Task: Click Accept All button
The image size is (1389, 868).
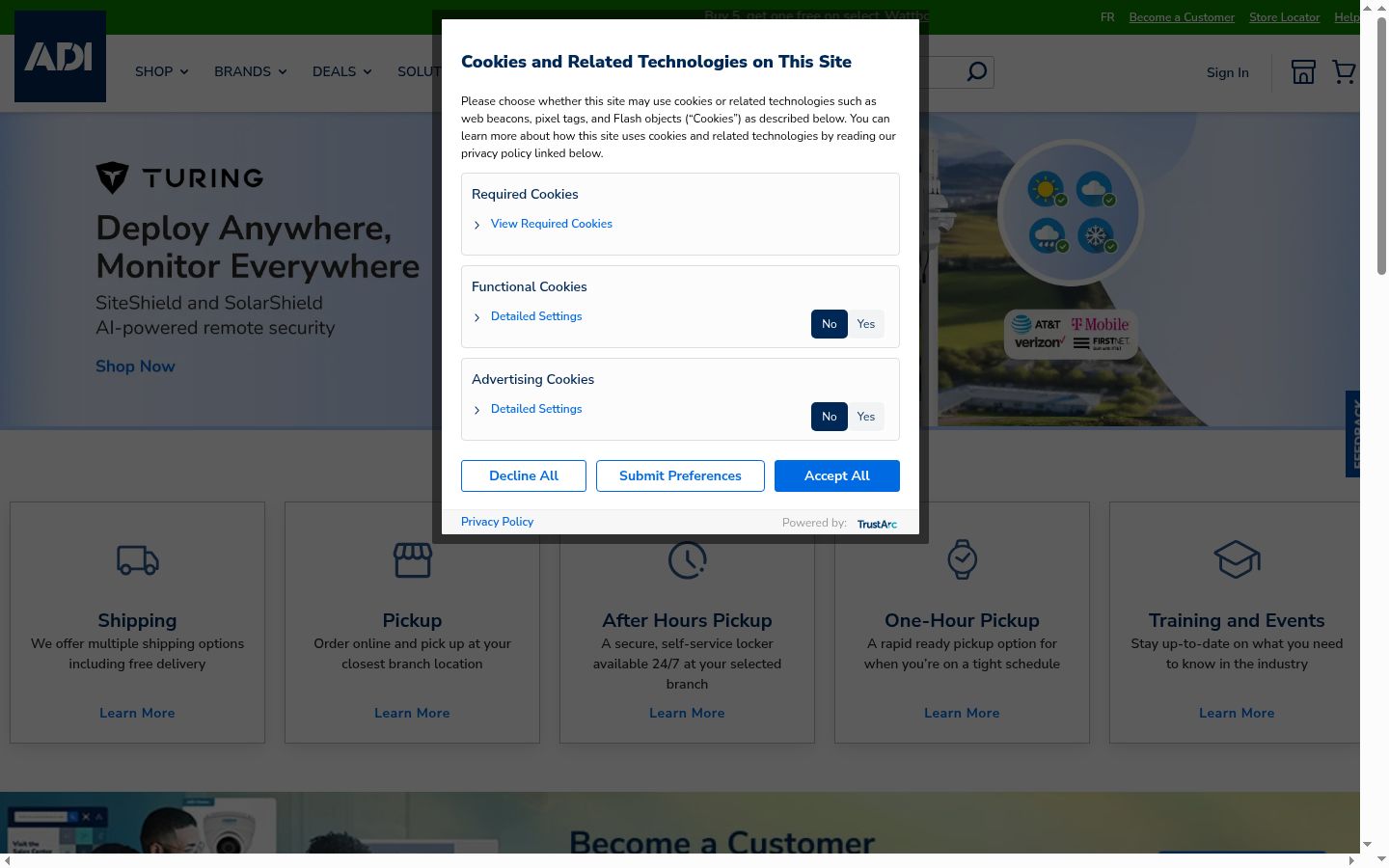Action: [x=837, y=475]
